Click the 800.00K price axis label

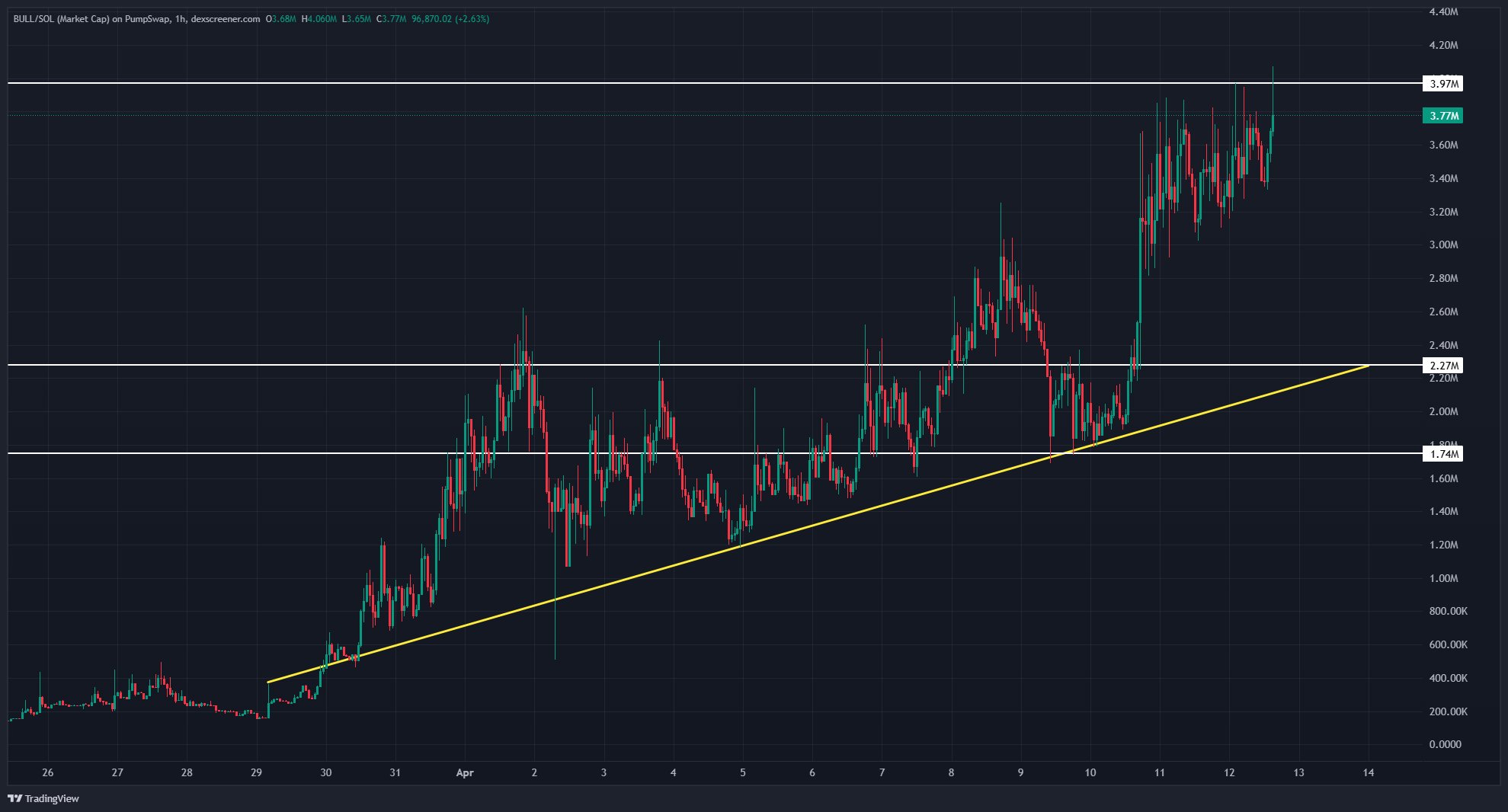(x=1448, y=611)
